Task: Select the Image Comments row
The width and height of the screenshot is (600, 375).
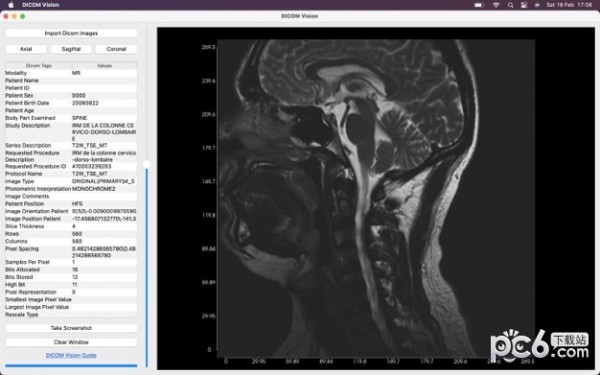Action: pyautogui.click(x=71, y=196)
